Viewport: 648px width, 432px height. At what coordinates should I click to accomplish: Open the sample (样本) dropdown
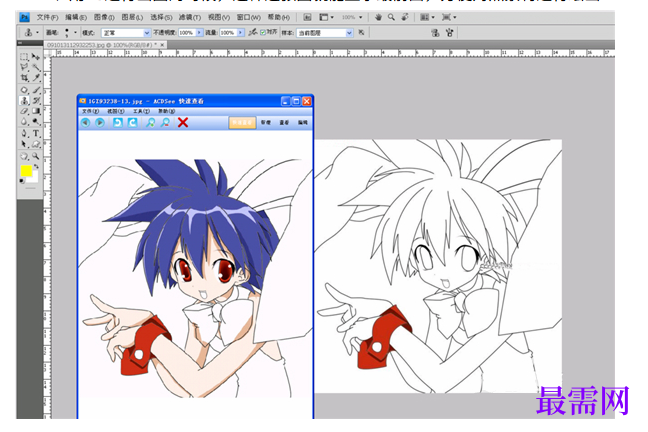pos(325,33)
